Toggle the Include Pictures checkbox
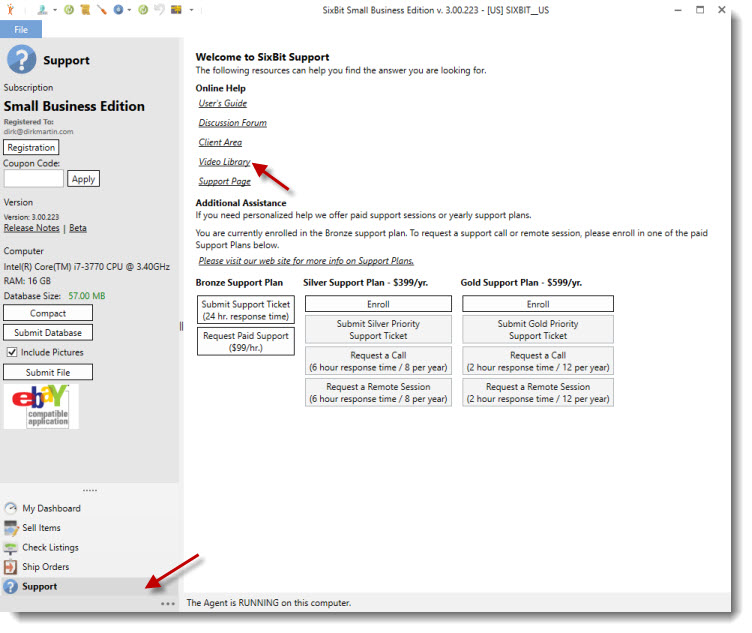 click(12, 352)
